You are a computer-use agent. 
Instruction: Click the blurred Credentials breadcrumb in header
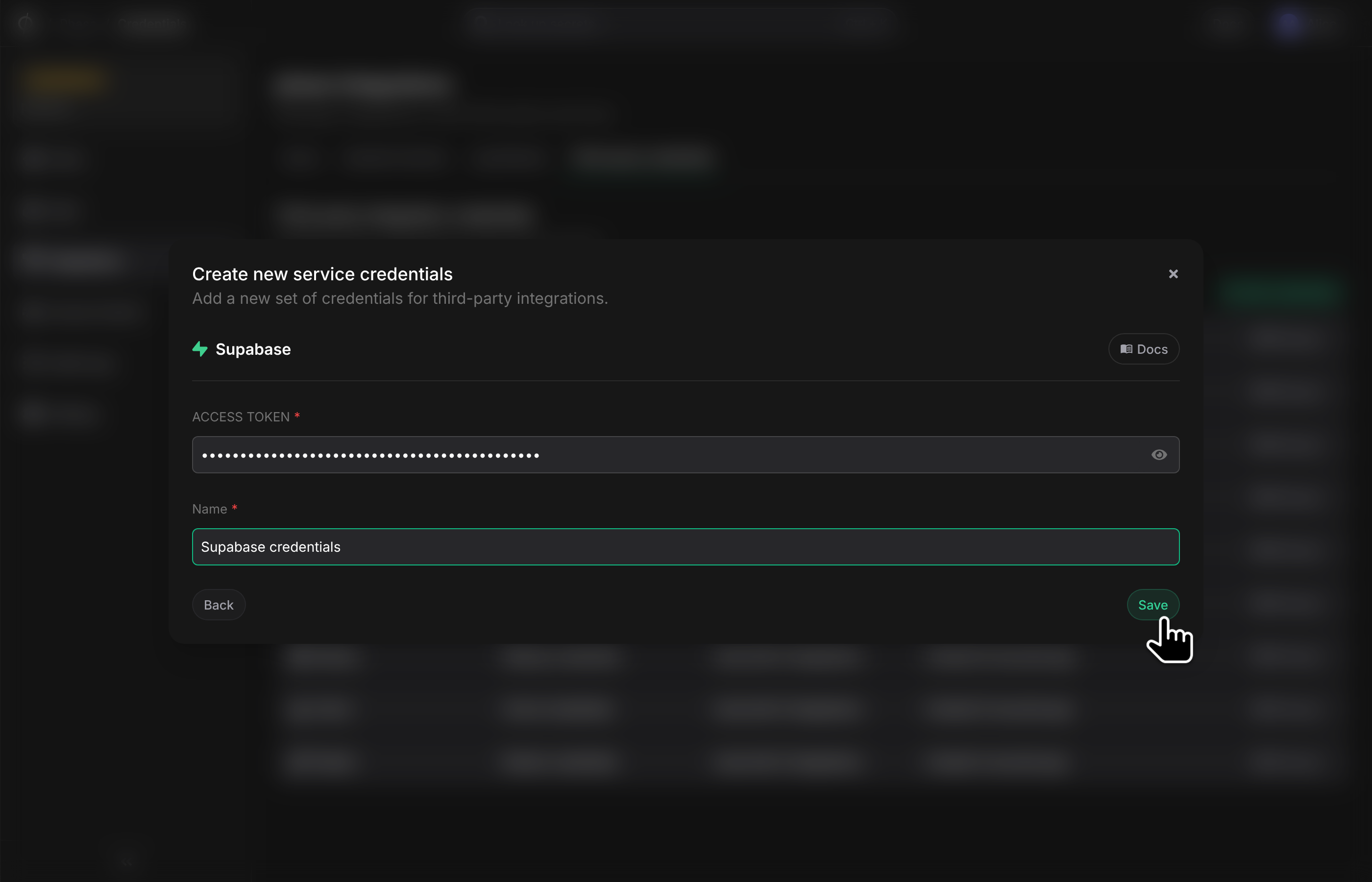coord(152,24)
